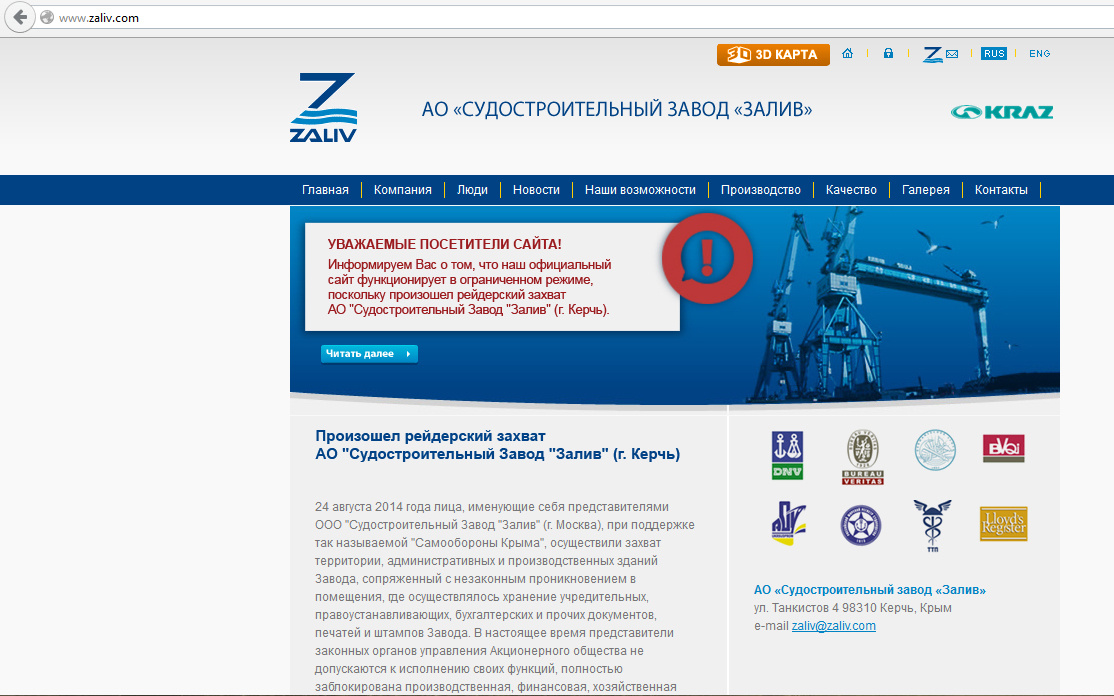
Task: Click the zaliv@zaliv.com email link
Action: [833, 626]
